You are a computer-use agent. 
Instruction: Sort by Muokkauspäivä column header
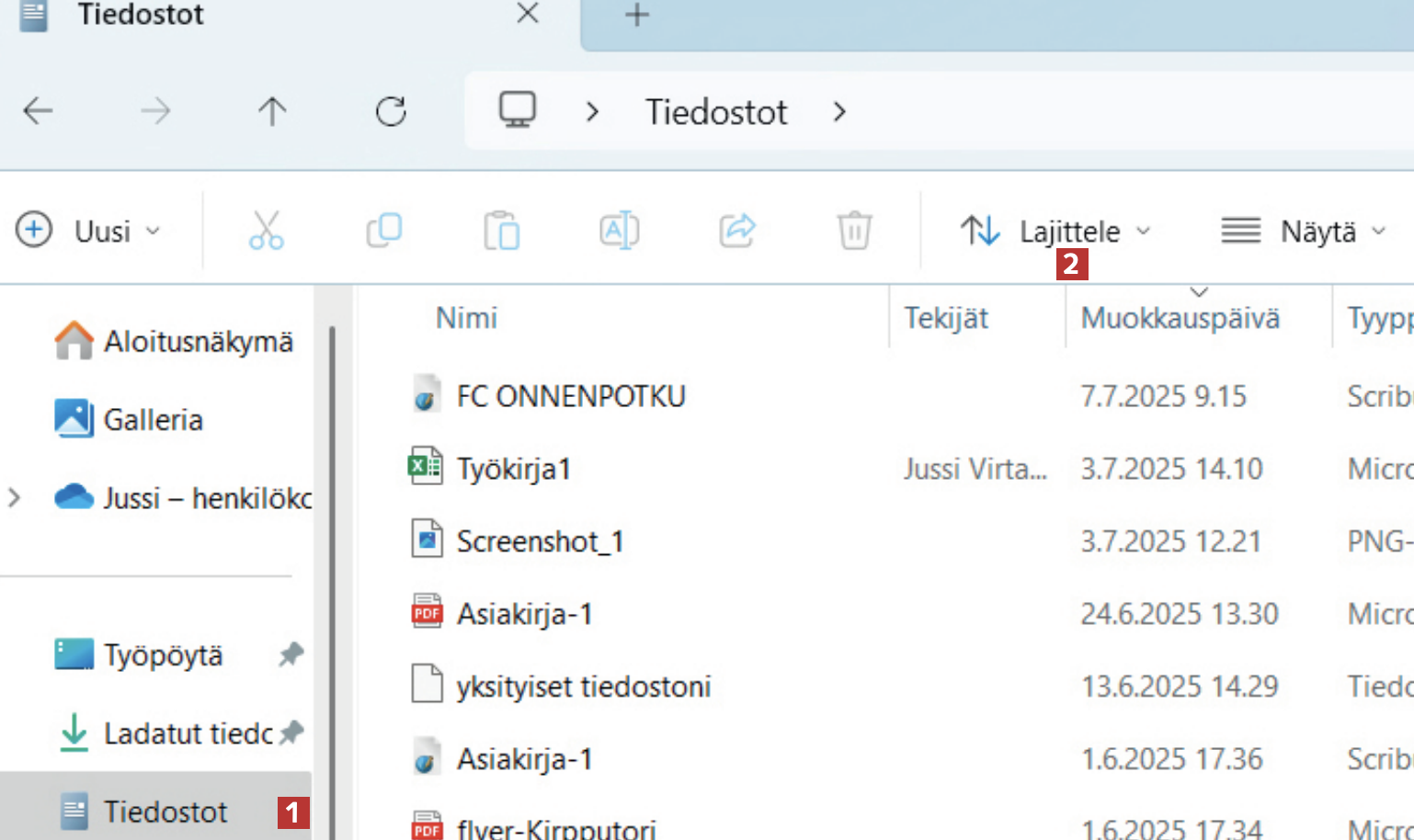(x=1180, y=318)
